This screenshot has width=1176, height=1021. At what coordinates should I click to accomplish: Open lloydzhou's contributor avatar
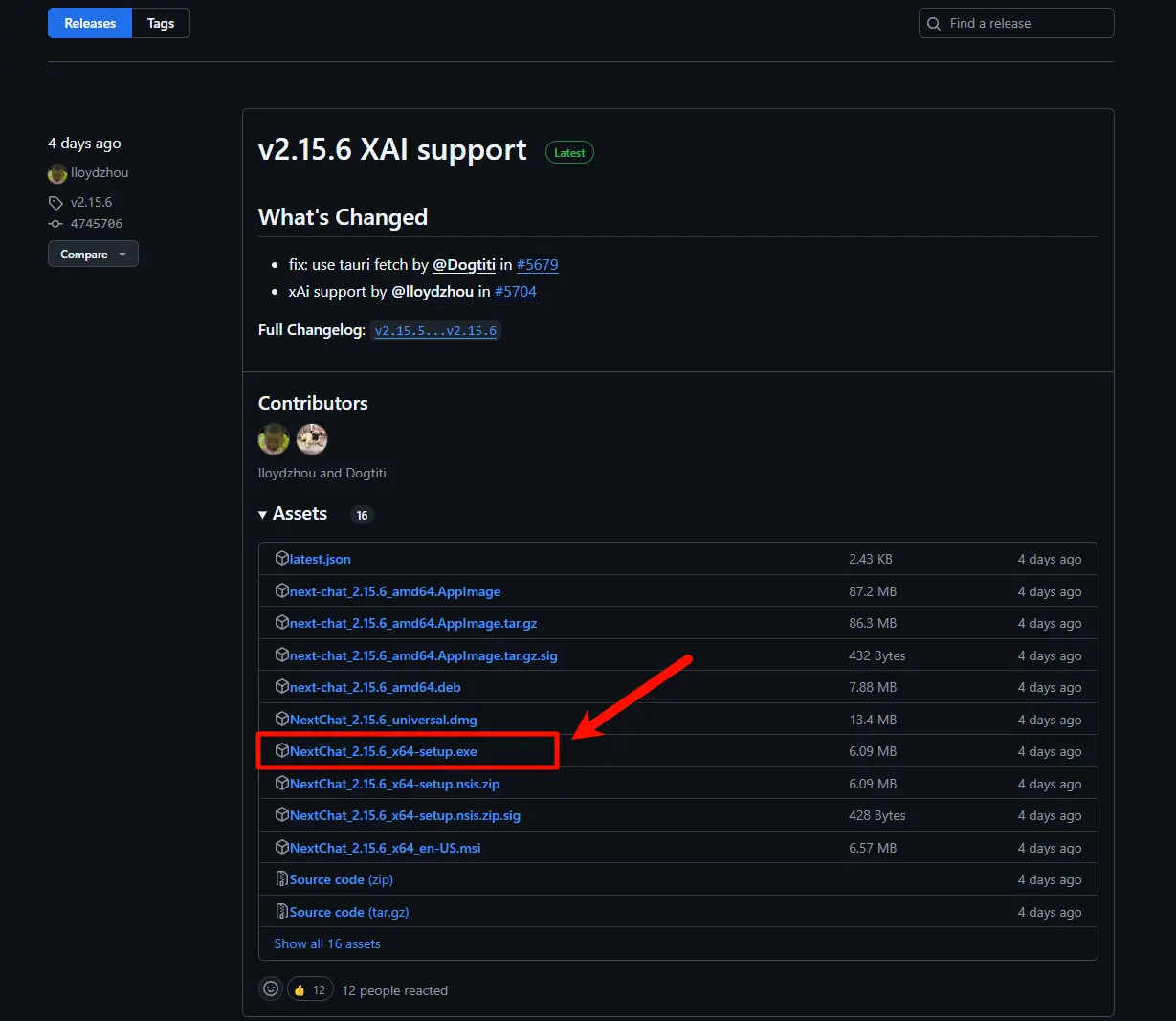(x=274, y=439)
